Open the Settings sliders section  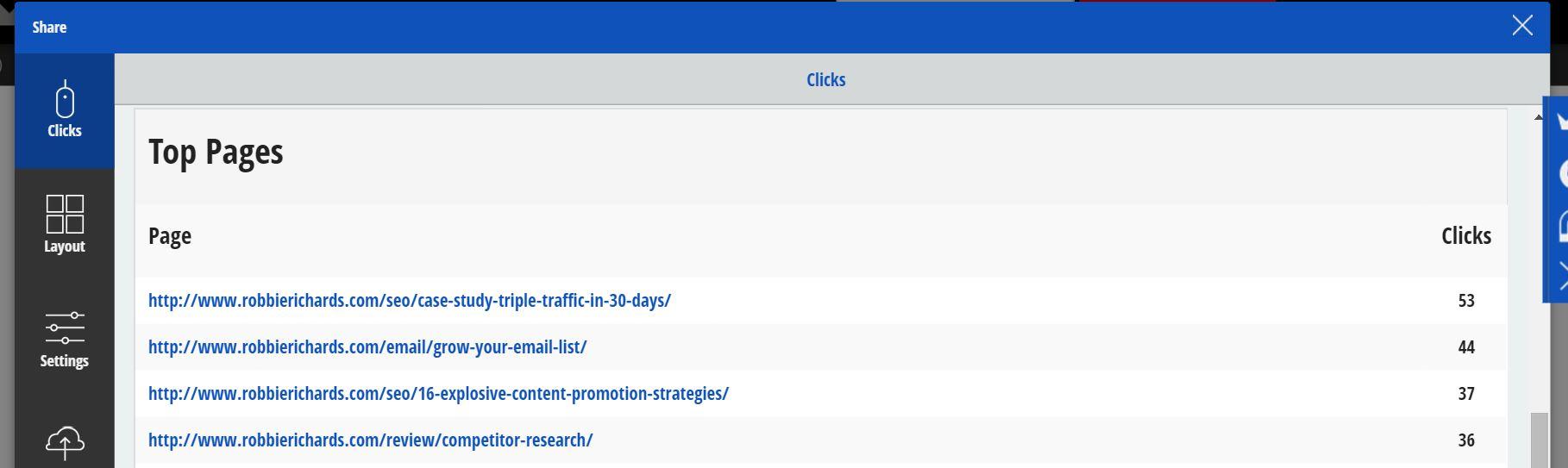click(x=64, y=340)
